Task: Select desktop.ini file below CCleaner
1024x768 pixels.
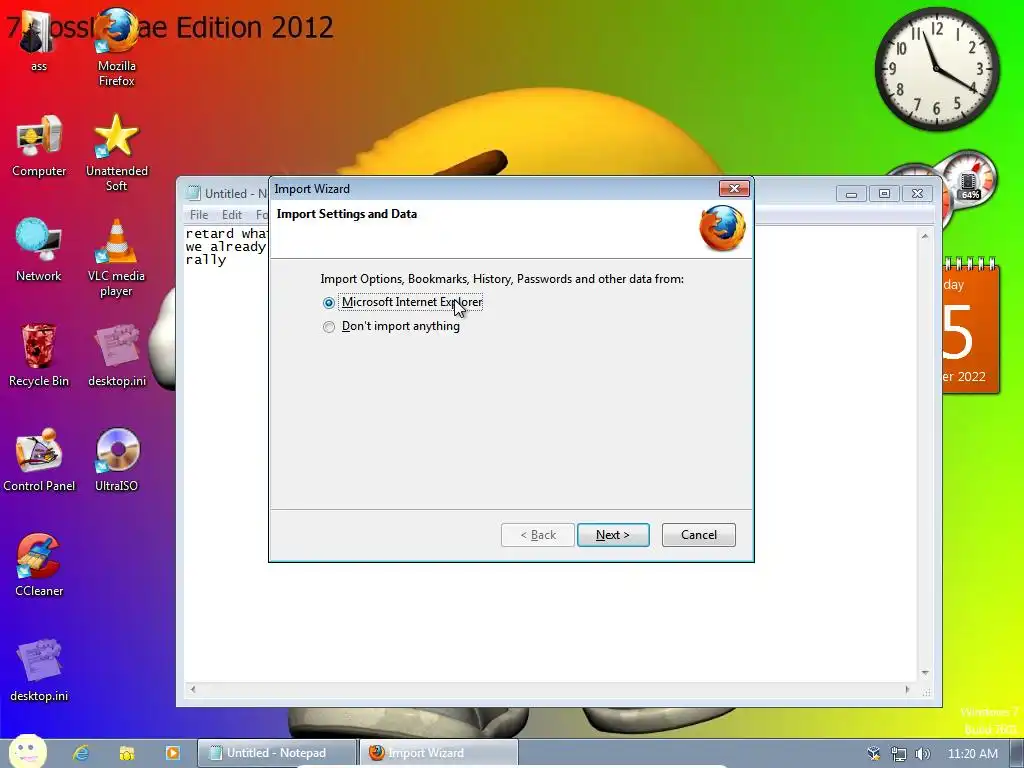Action: 39,669
